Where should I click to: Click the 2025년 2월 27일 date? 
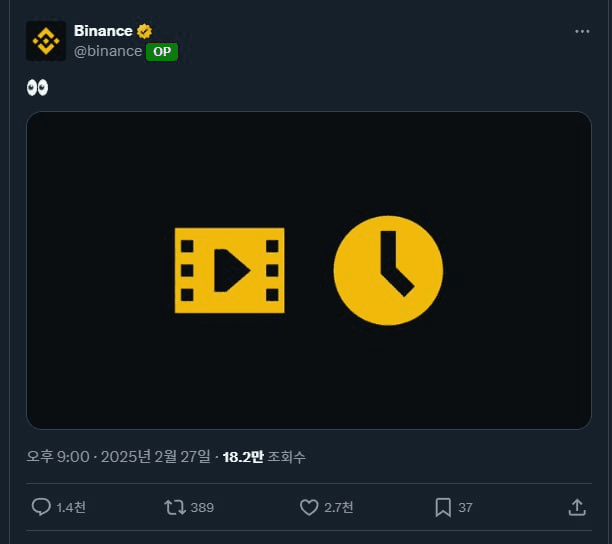click(x=156, y=457)
